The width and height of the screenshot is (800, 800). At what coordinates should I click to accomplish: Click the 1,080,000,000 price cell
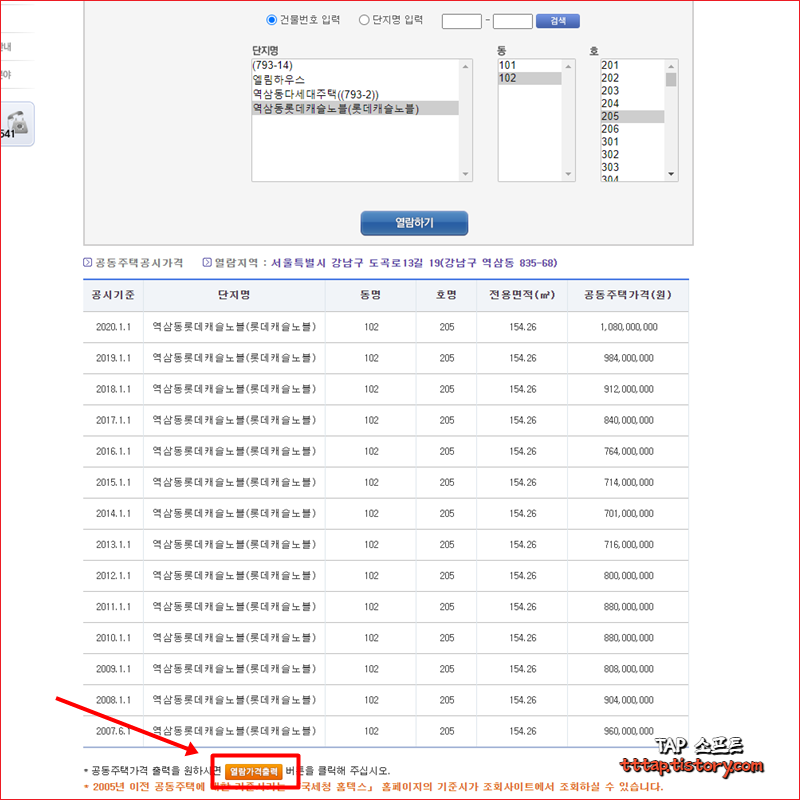tap(628, 327)
